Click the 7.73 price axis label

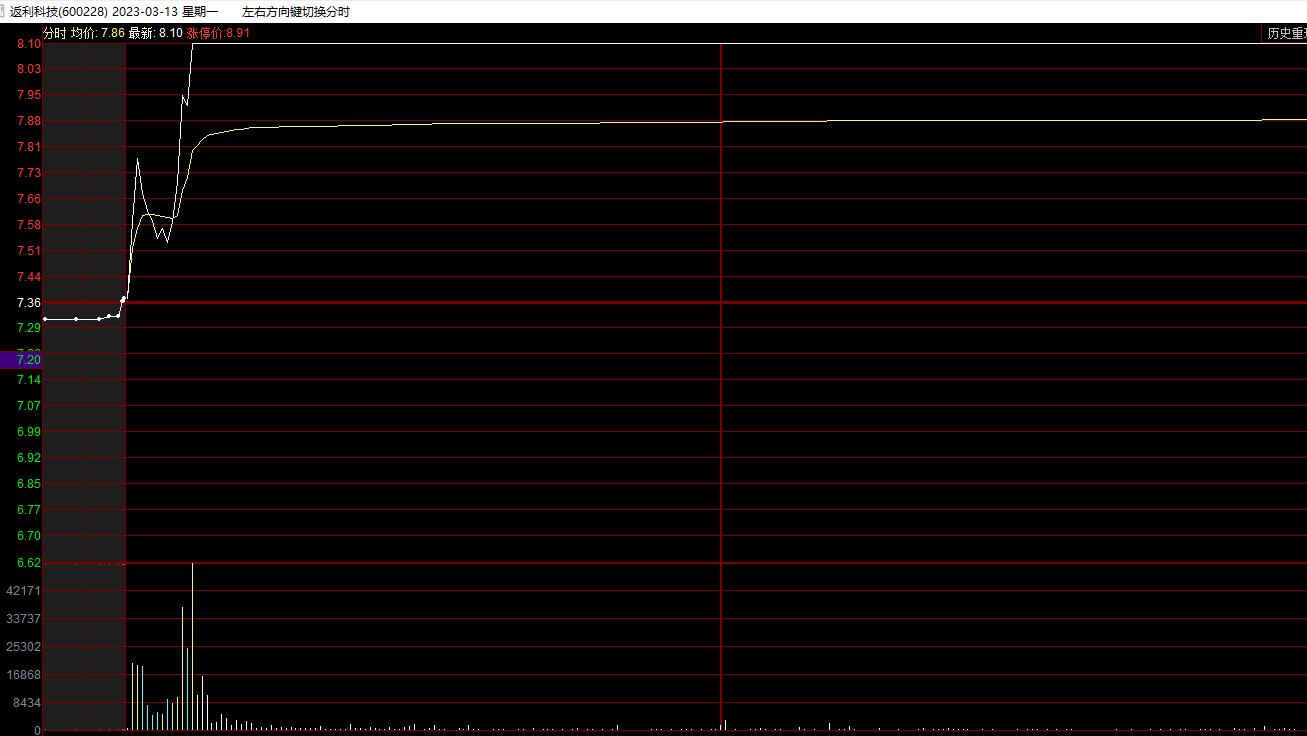pyautogui.click(x=29, y=173)
